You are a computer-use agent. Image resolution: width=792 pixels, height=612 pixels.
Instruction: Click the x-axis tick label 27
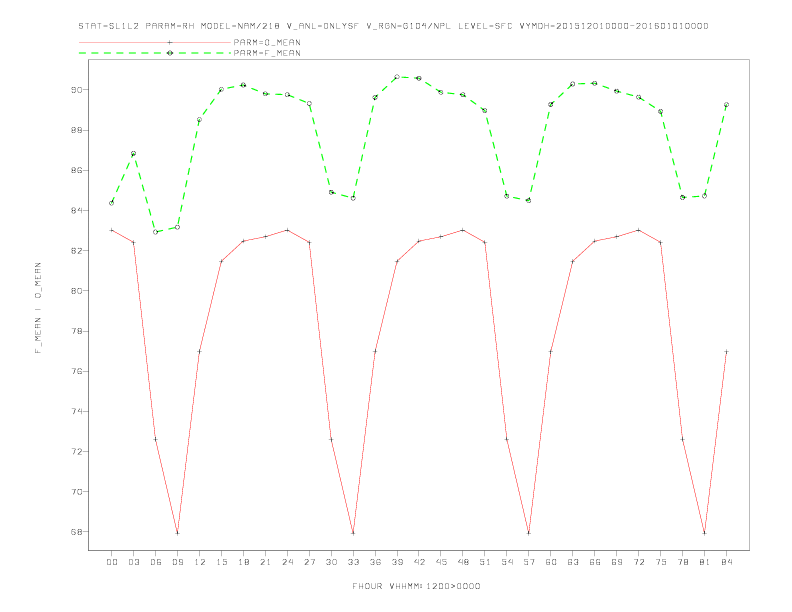click(x=309, y=562)
